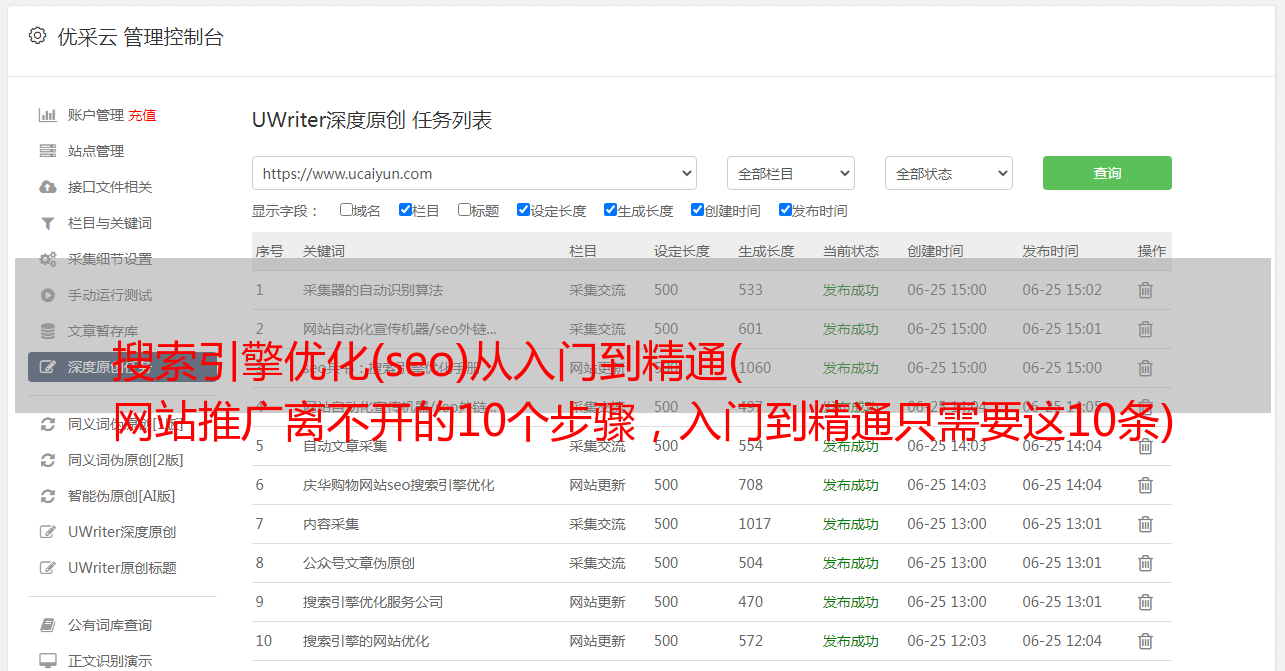Screen dimensions: 1285x671
Task: Click the play icon beside 手动运行测试
Action: pos(47,295)
